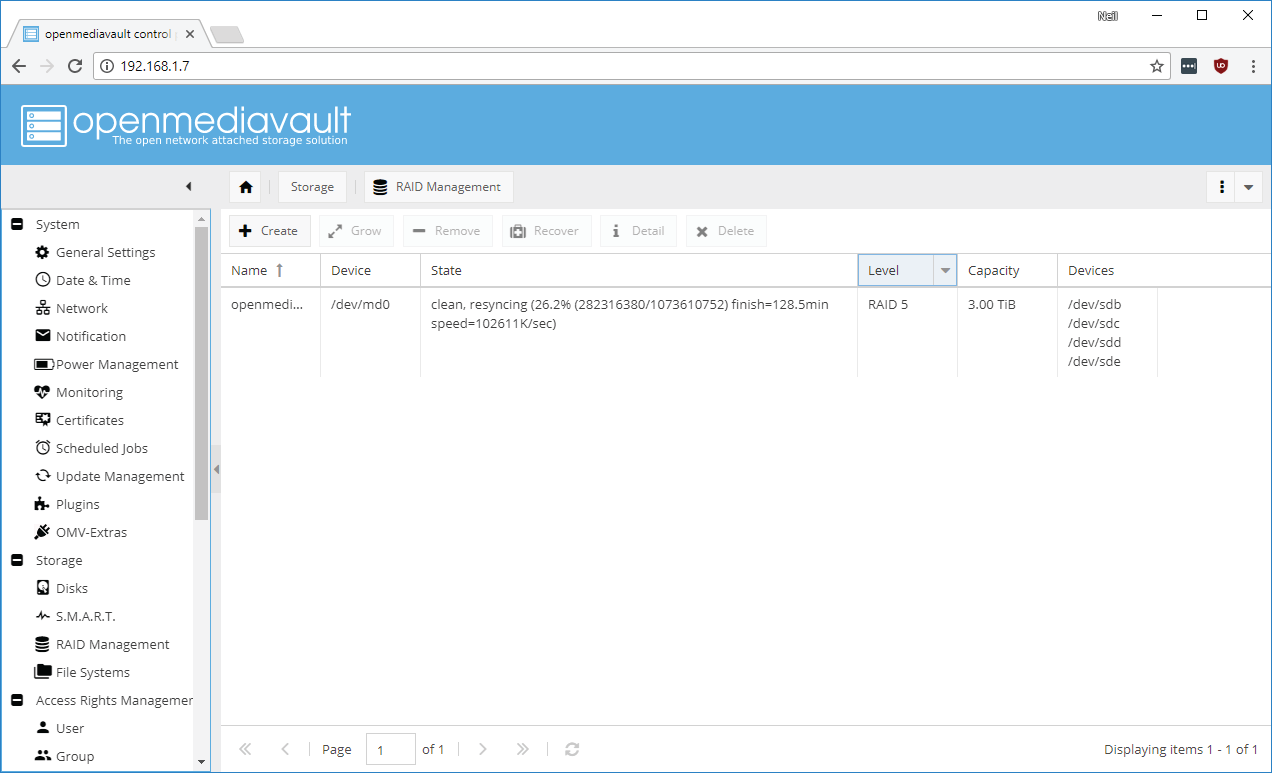
Task: Click the Detail button
Action: pyautogui.click(x=638, y=231)
